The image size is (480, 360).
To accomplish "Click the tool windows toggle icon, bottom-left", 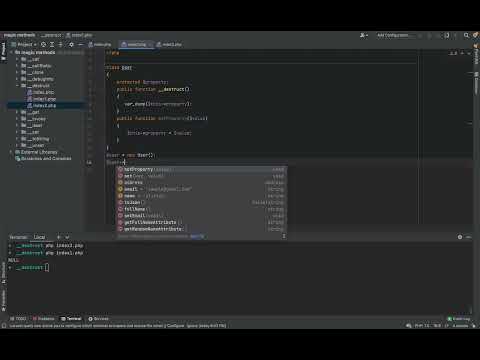I will (x=4, y=326).
